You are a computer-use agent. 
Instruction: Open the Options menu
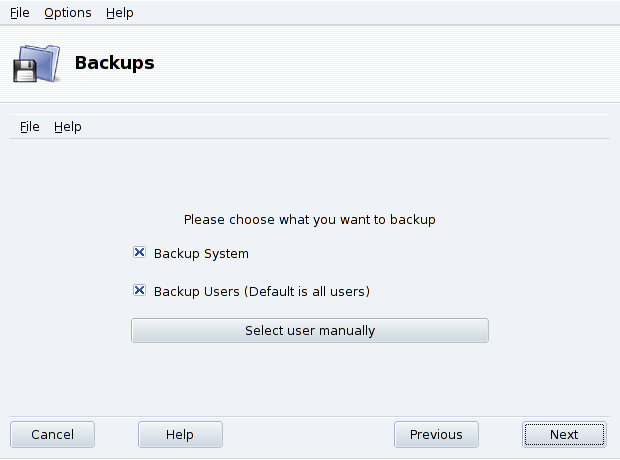coord(67,13)
